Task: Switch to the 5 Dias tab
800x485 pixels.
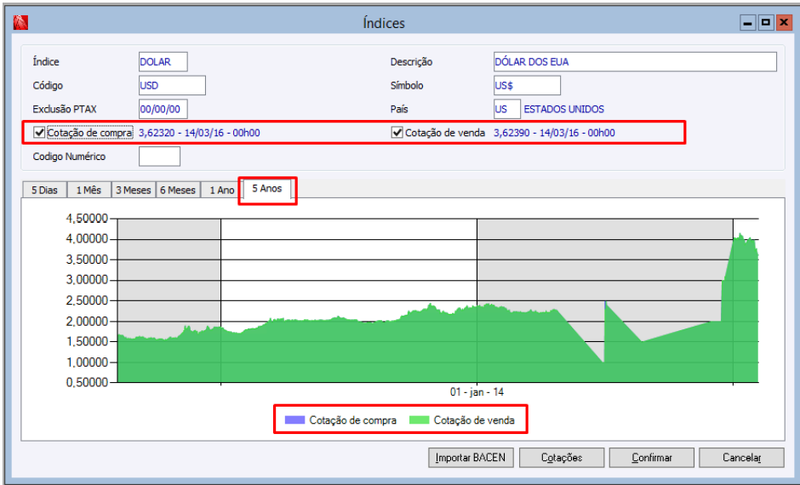Action: pos(44,190)
